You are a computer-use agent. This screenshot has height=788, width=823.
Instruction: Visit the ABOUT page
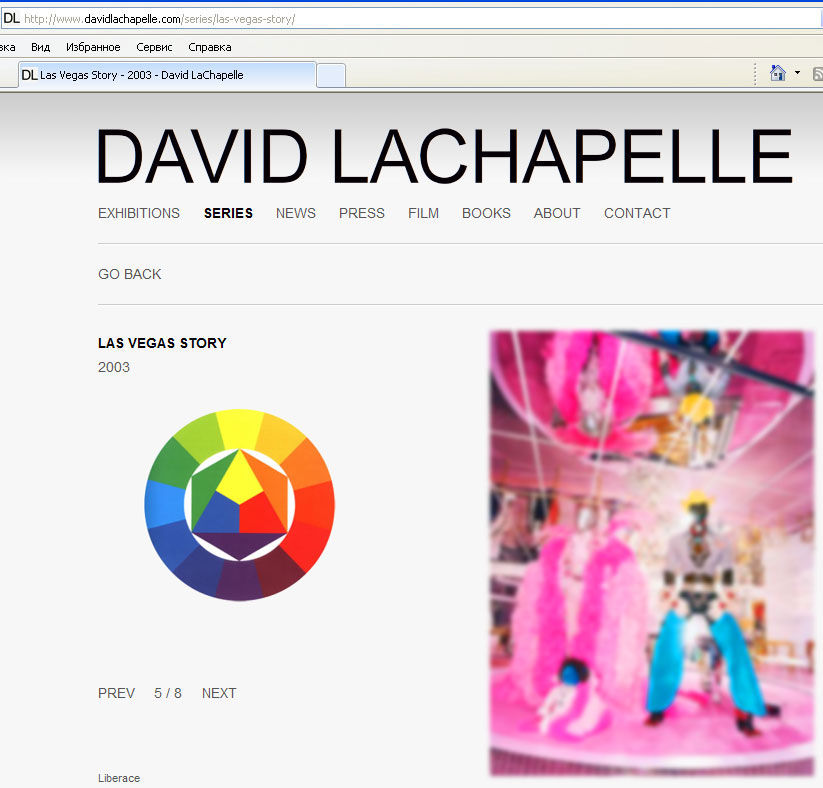(557, 213)
